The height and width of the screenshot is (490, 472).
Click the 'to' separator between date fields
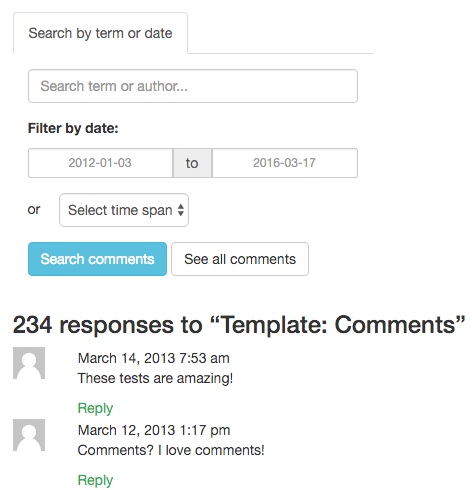coord(192,163)
